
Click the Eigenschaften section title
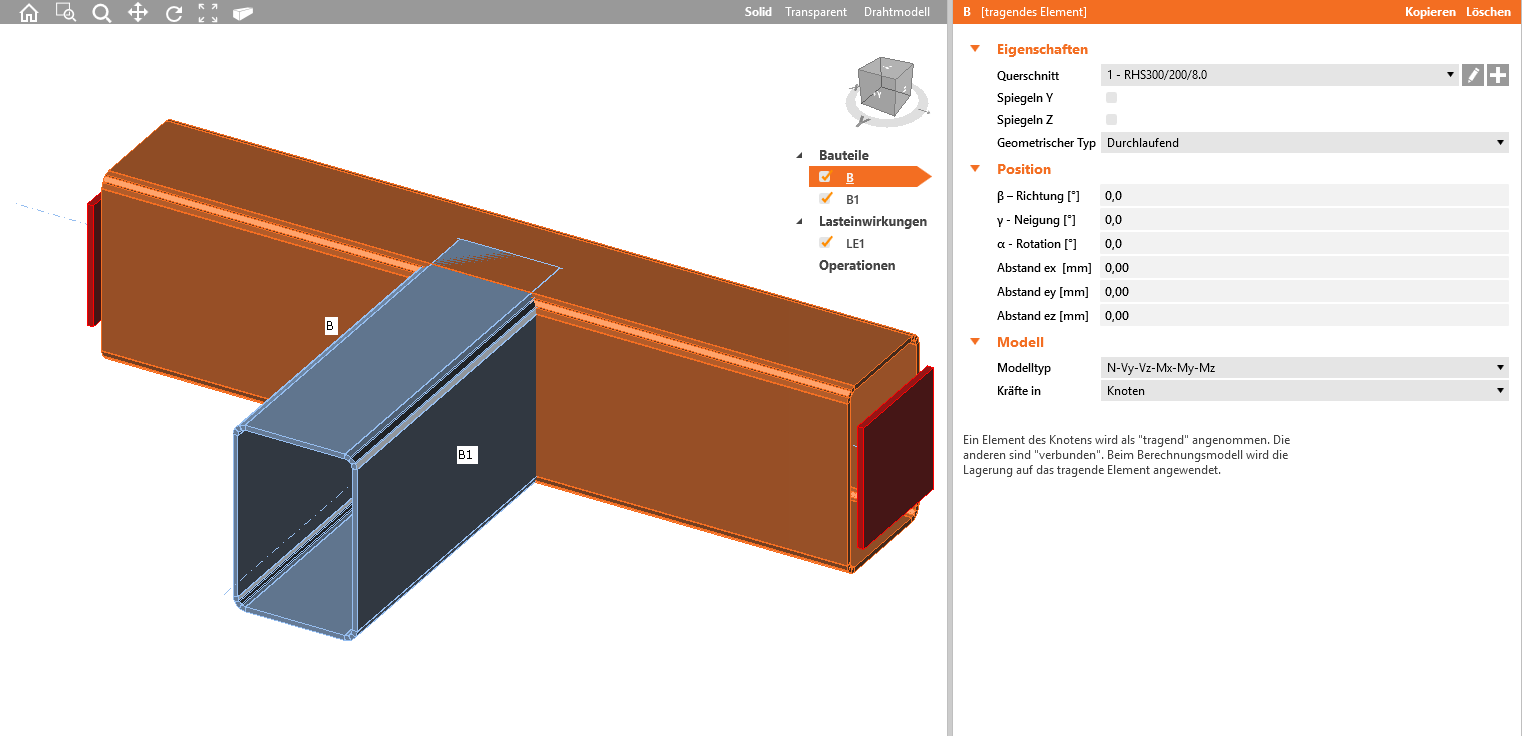1042,49
